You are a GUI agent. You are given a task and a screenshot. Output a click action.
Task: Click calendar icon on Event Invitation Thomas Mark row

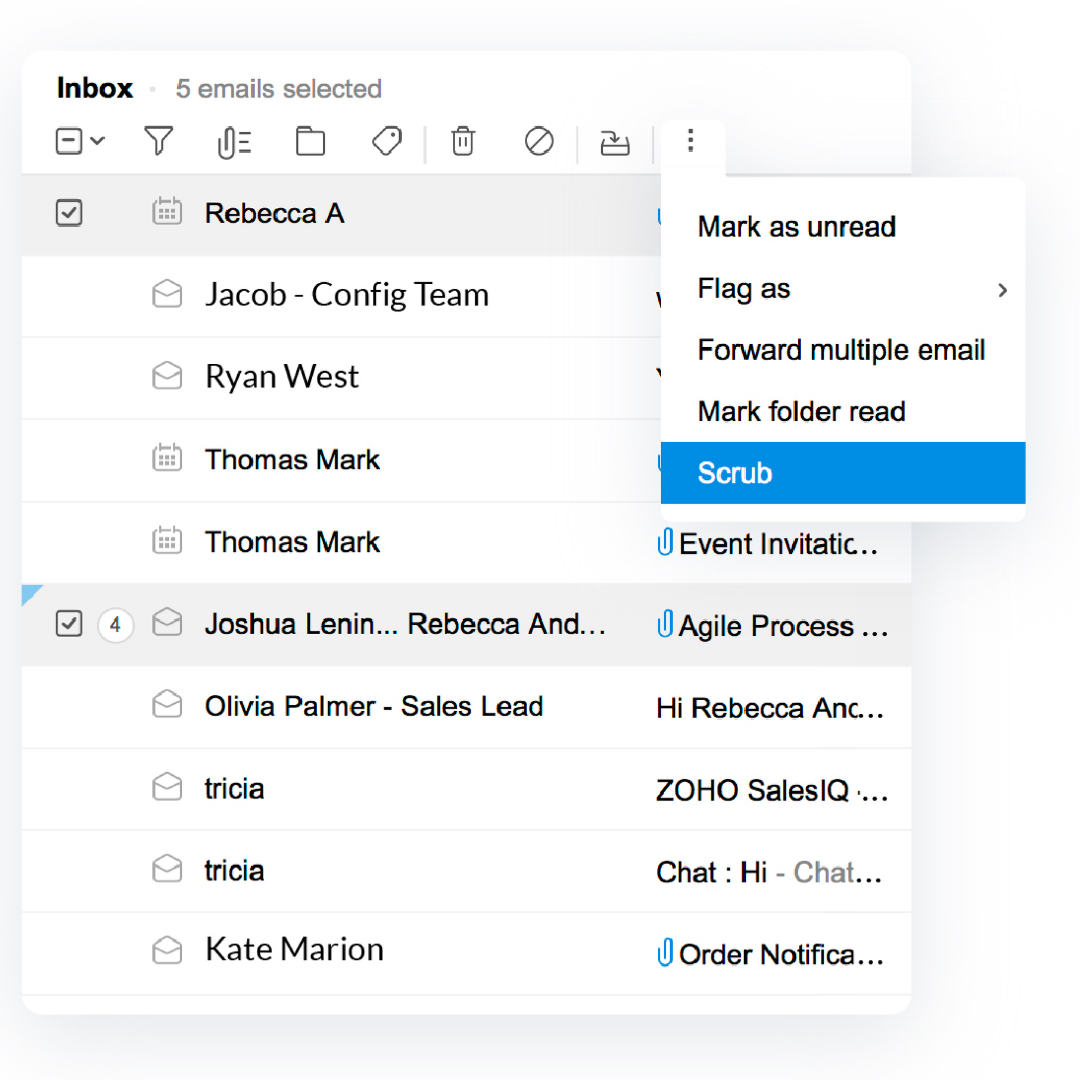coord(167,540)
